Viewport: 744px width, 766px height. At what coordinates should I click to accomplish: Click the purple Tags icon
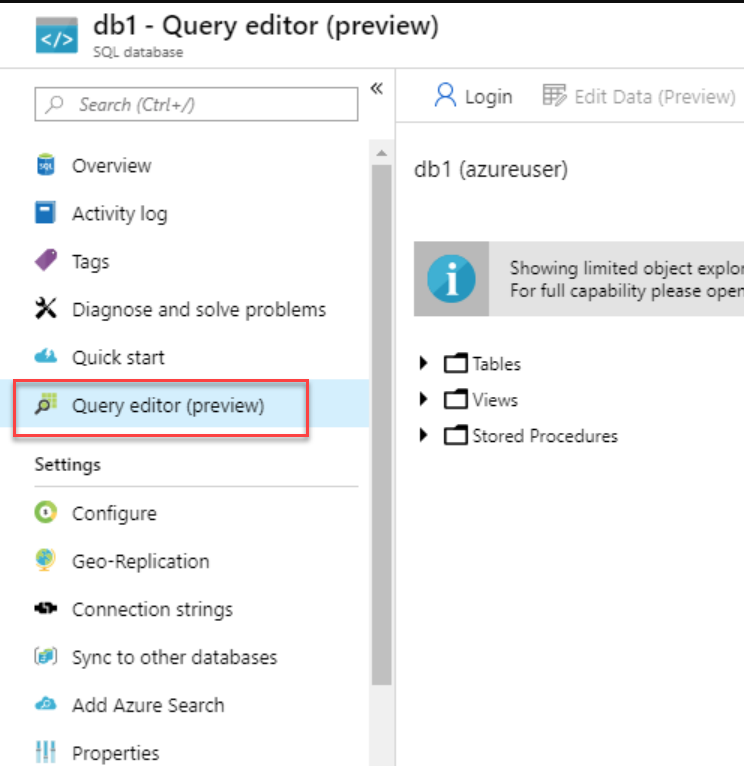pos(45,261)
